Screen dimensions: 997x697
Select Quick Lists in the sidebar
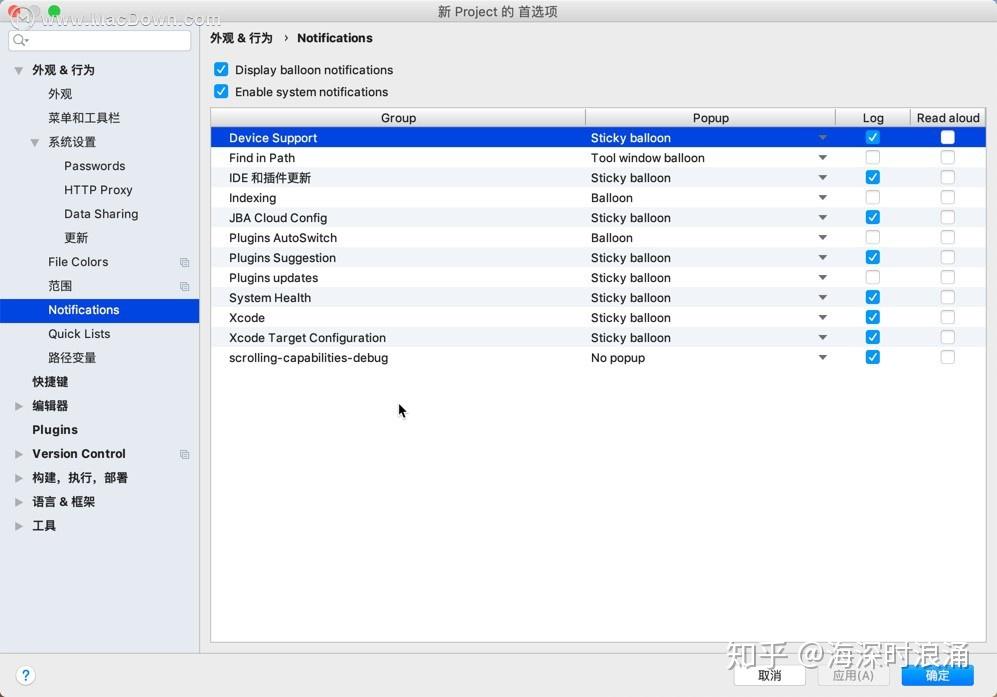click(79, 334)
